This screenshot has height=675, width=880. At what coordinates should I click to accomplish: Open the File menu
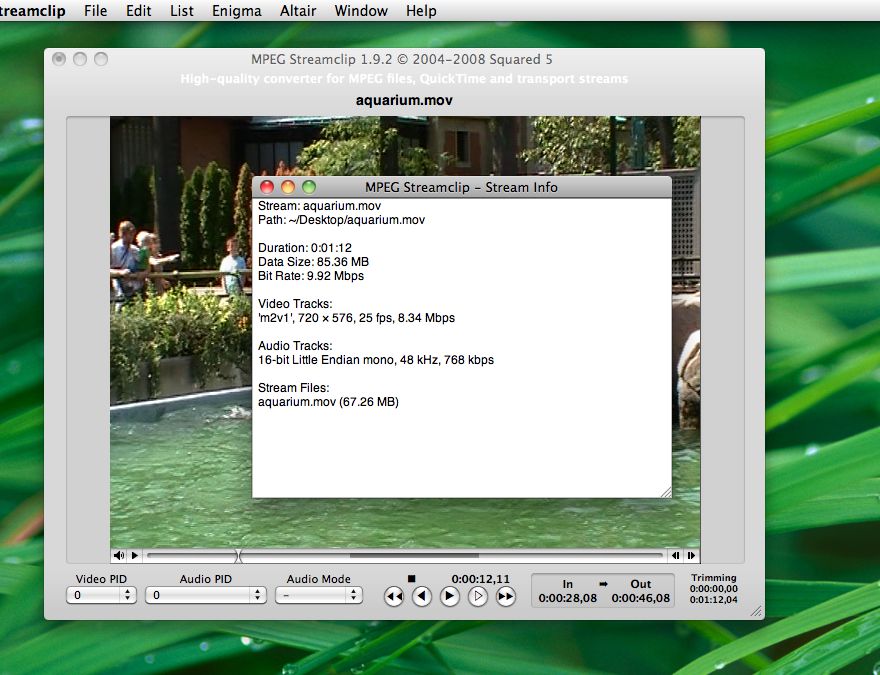[x=95, y=11]
